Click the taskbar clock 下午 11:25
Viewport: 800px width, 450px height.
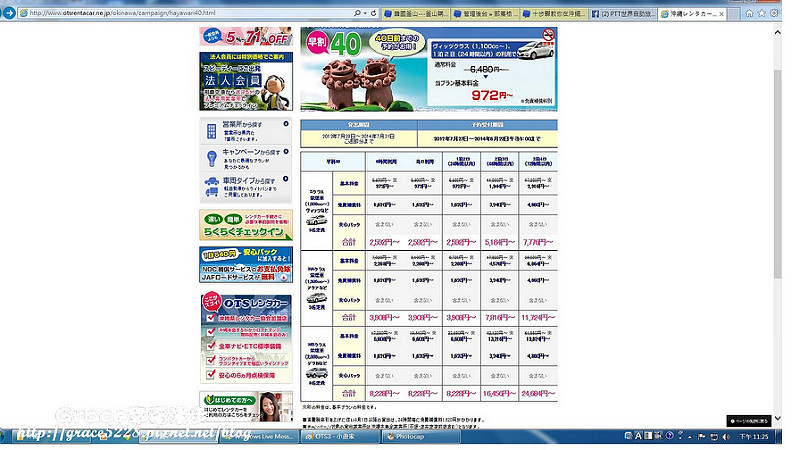click(x=754, y=437)
